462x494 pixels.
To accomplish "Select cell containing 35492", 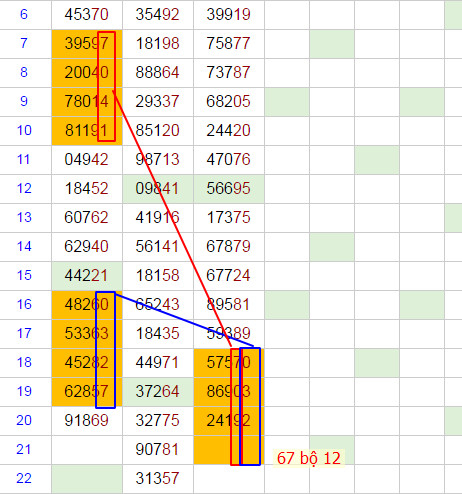I will pyautogui.click(x=158, y=15).
